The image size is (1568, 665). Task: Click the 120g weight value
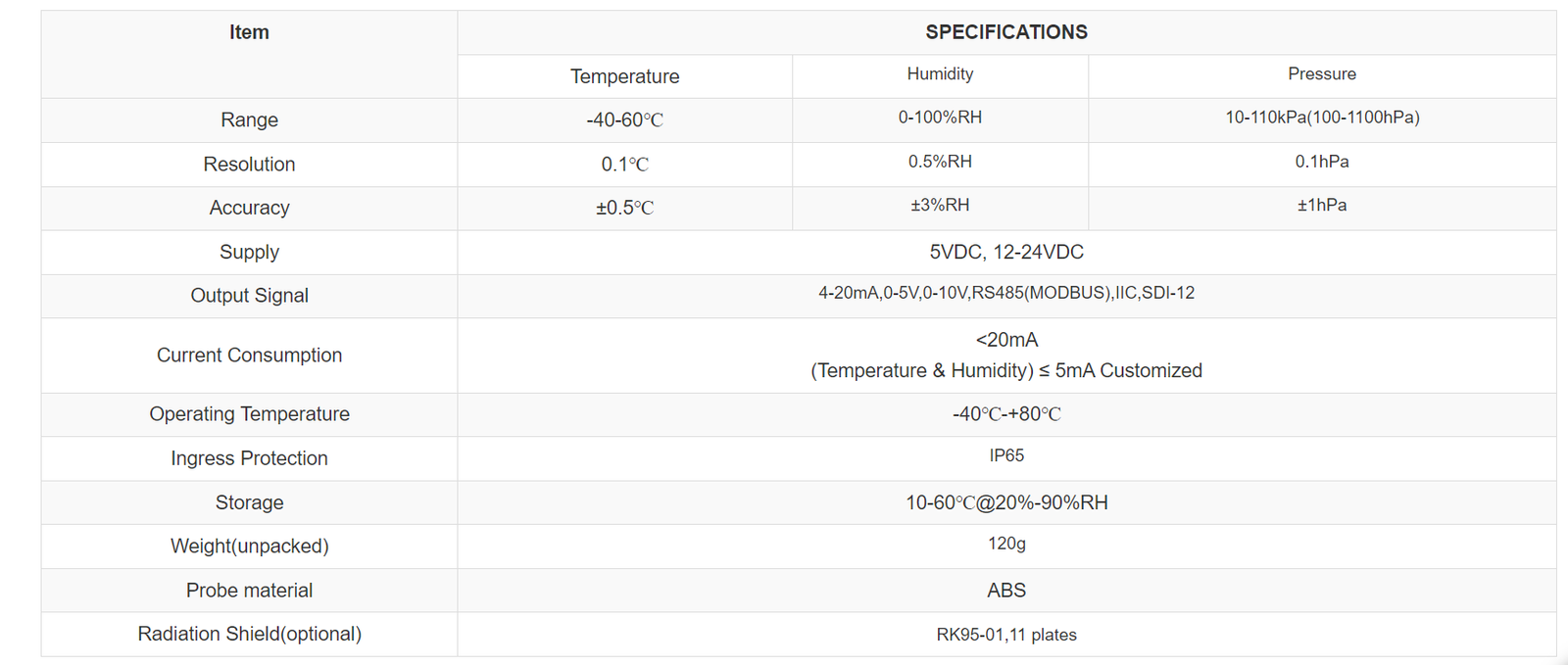click(x=1005, y=544)
